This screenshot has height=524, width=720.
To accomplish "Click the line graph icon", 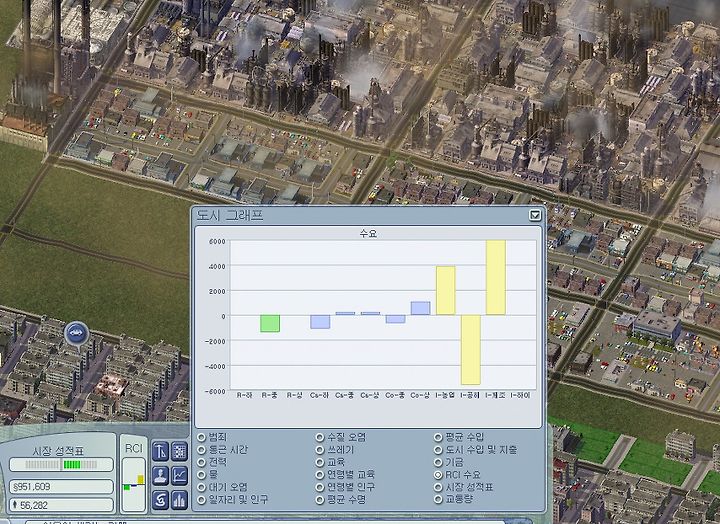I will [x=180, y=476].
